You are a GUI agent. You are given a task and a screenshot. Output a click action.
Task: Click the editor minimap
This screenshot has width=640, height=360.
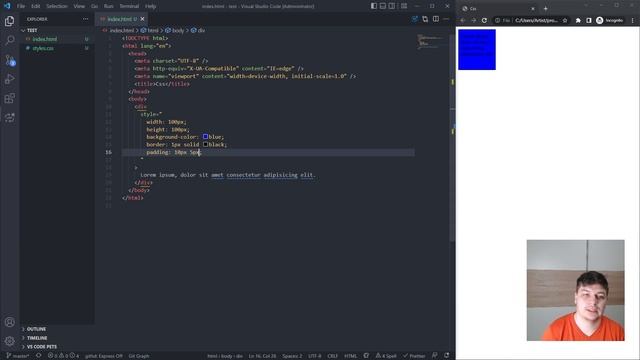[x=431, y=42]
